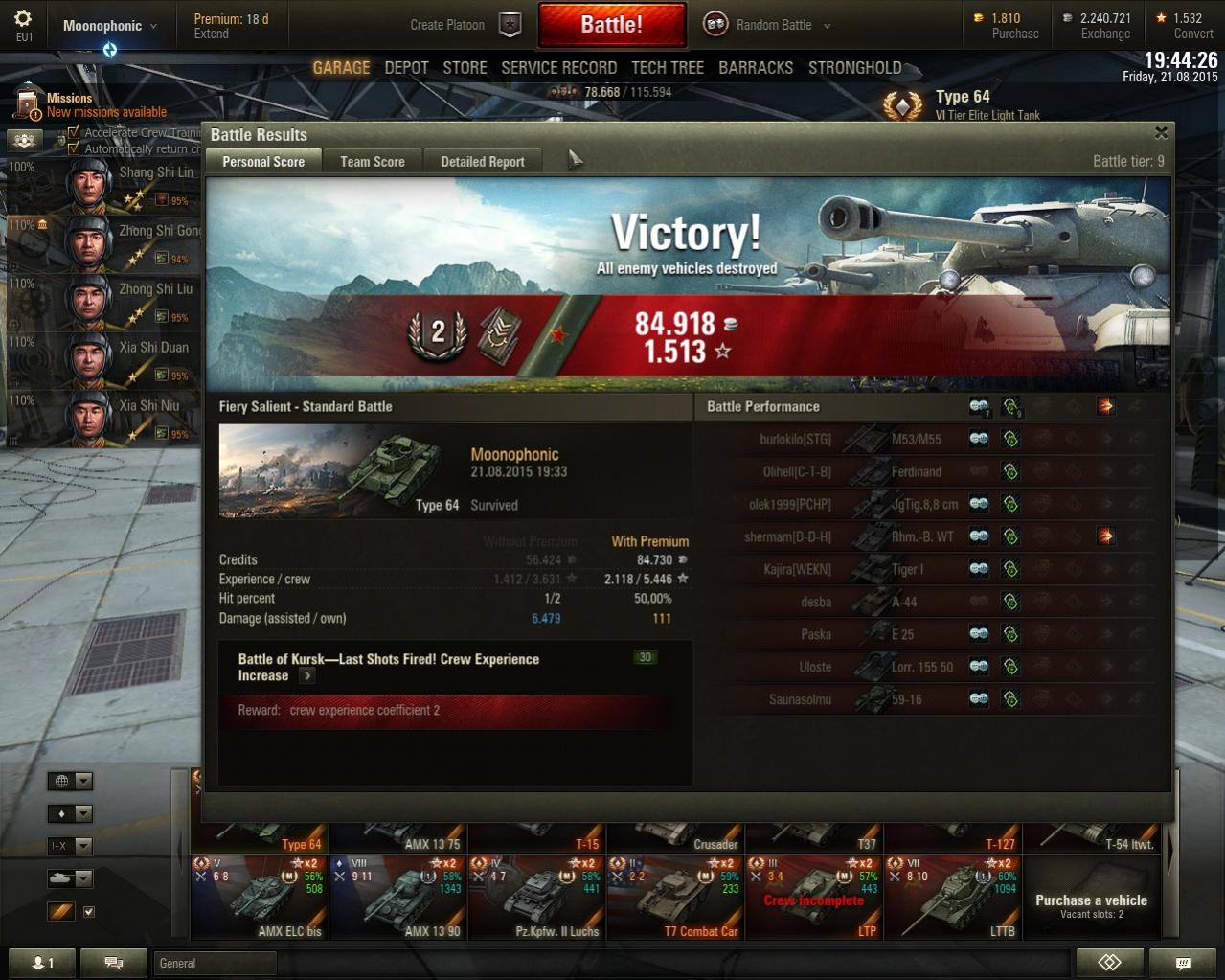Expand the nation filter globe dropdown
The image size is (1225, 980).
click(x=71, y=781)
